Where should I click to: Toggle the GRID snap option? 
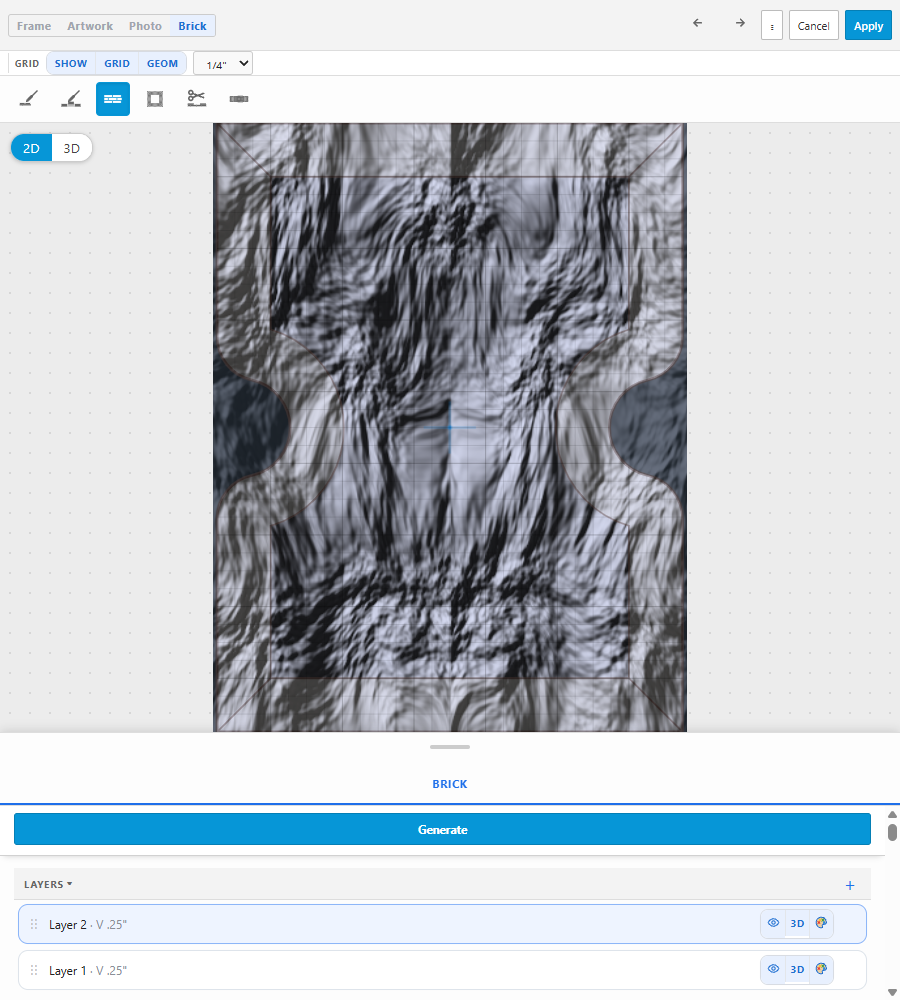(x=117, y=63)
